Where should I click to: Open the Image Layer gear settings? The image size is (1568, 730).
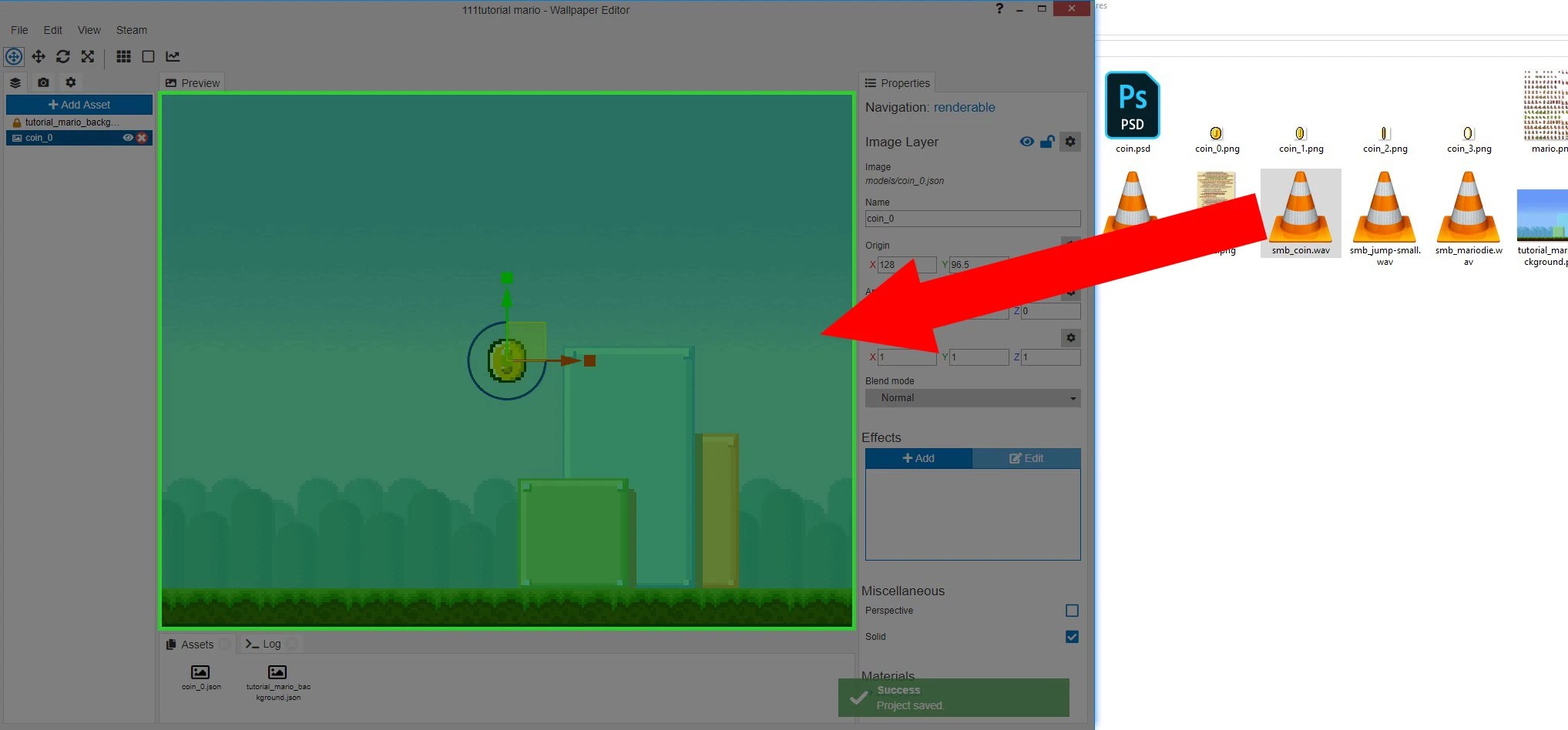click(1070, 142)
